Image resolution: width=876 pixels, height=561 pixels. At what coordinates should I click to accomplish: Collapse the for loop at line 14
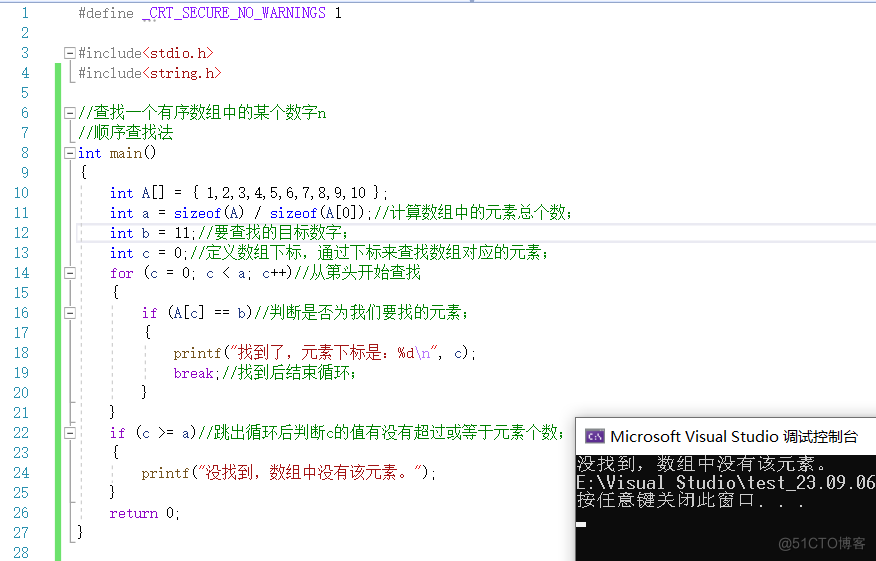click(x=70, y=273)
